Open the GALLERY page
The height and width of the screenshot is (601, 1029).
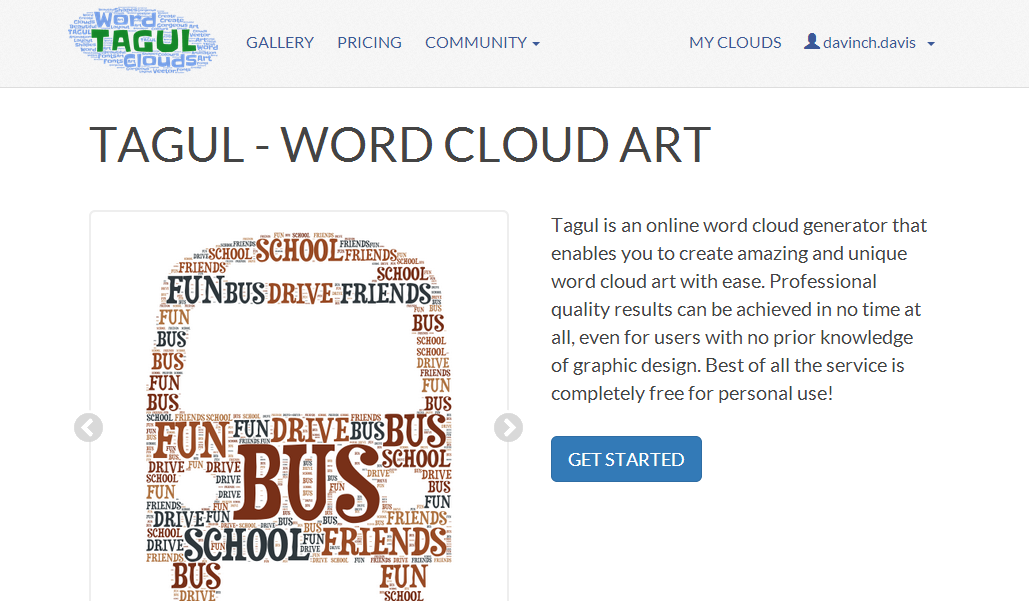click(x=280, y=43)
